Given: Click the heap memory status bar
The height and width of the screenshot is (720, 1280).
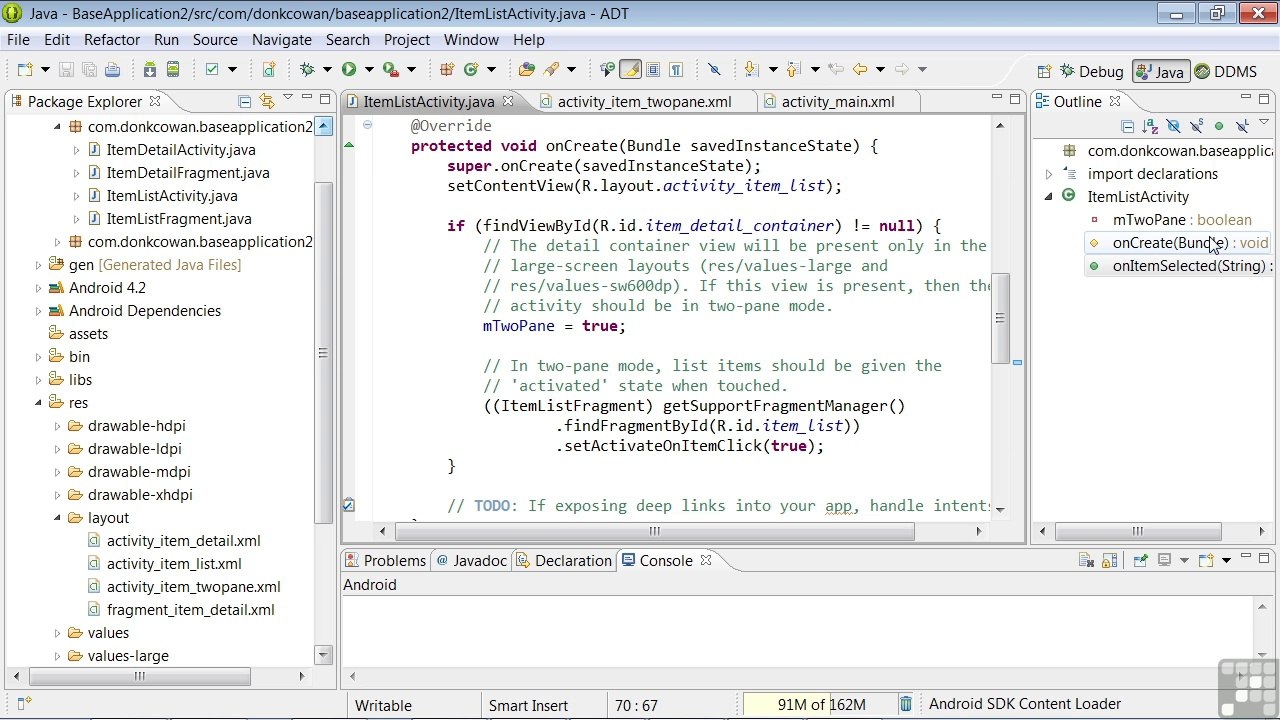Looking at the screenshot, I should pos(820,705).
